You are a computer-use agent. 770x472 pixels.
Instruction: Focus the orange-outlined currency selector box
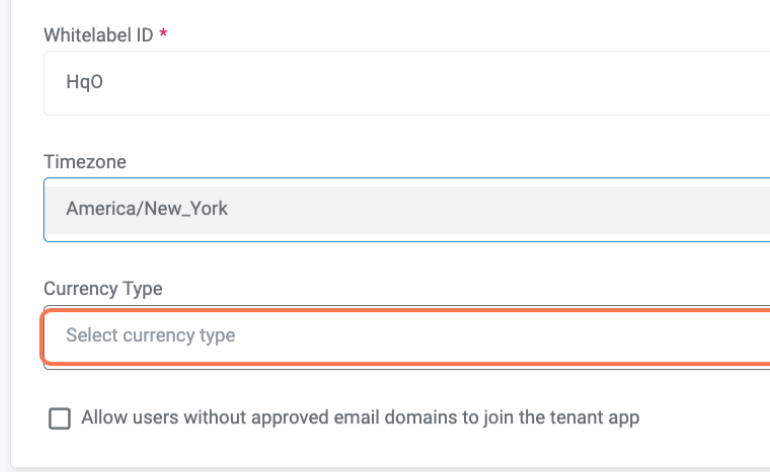click(500, 336)
